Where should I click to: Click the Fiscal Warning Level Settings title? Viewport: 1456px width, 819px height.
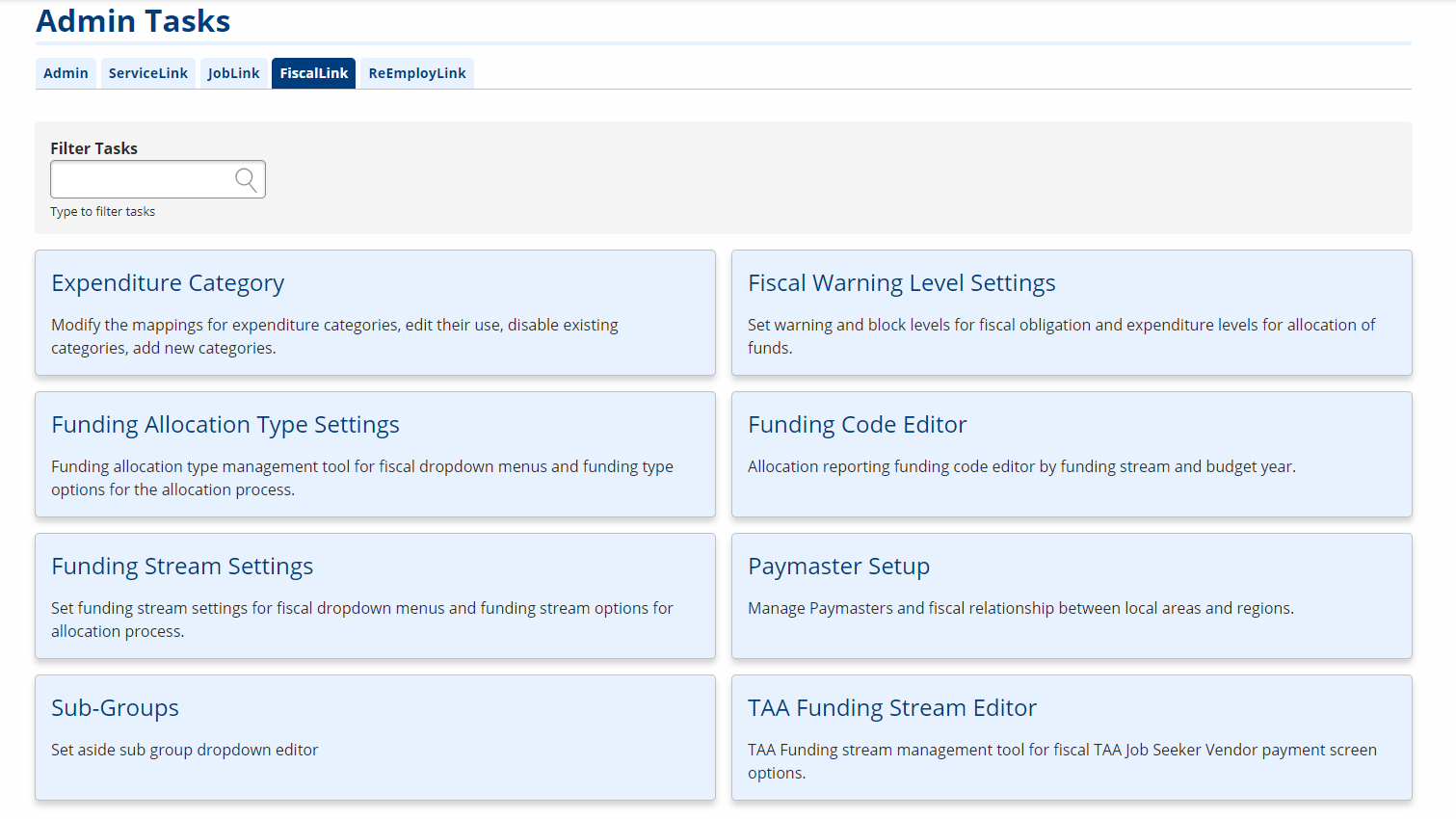click(x=902, y=282)
